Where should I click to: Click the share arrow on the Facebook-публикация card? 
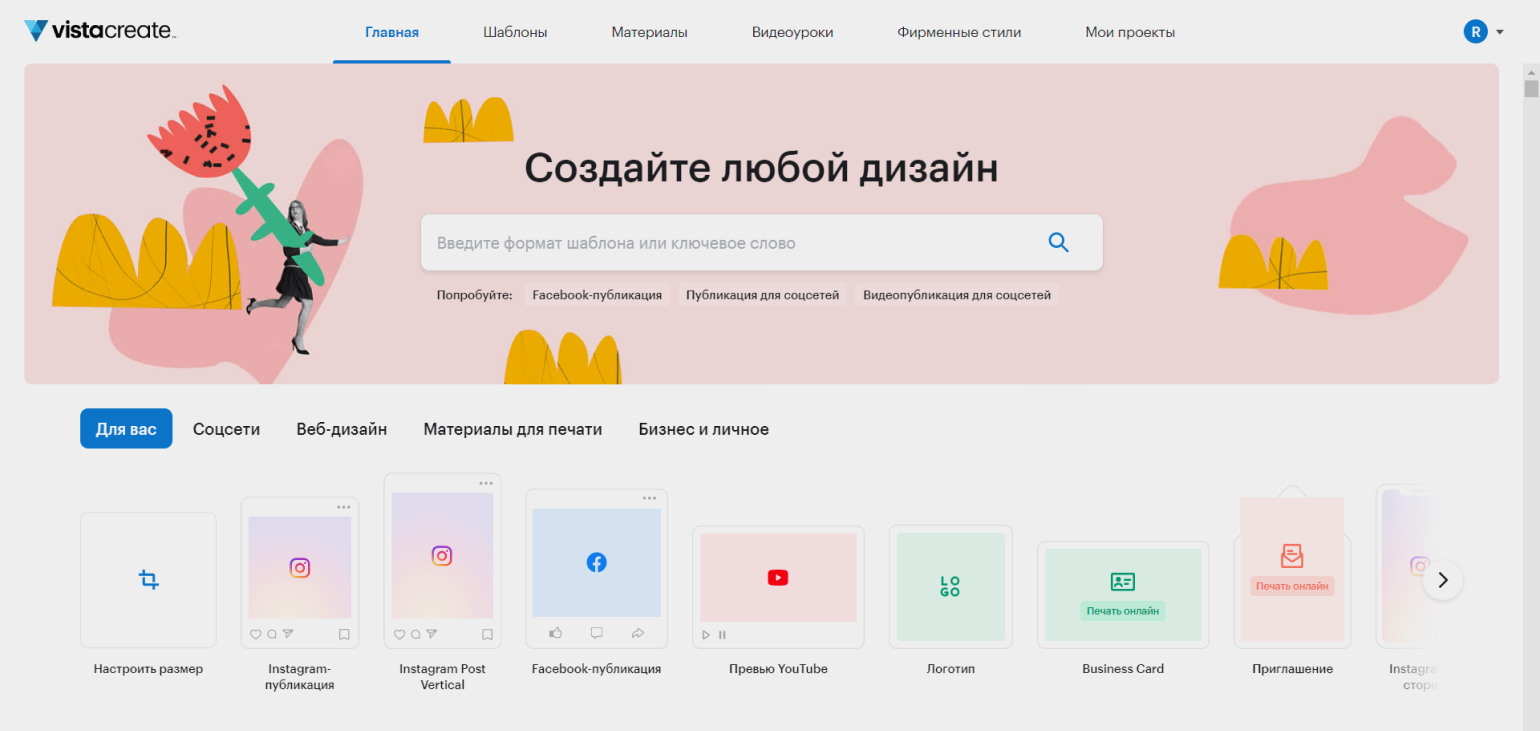click(x=638, y=633)
